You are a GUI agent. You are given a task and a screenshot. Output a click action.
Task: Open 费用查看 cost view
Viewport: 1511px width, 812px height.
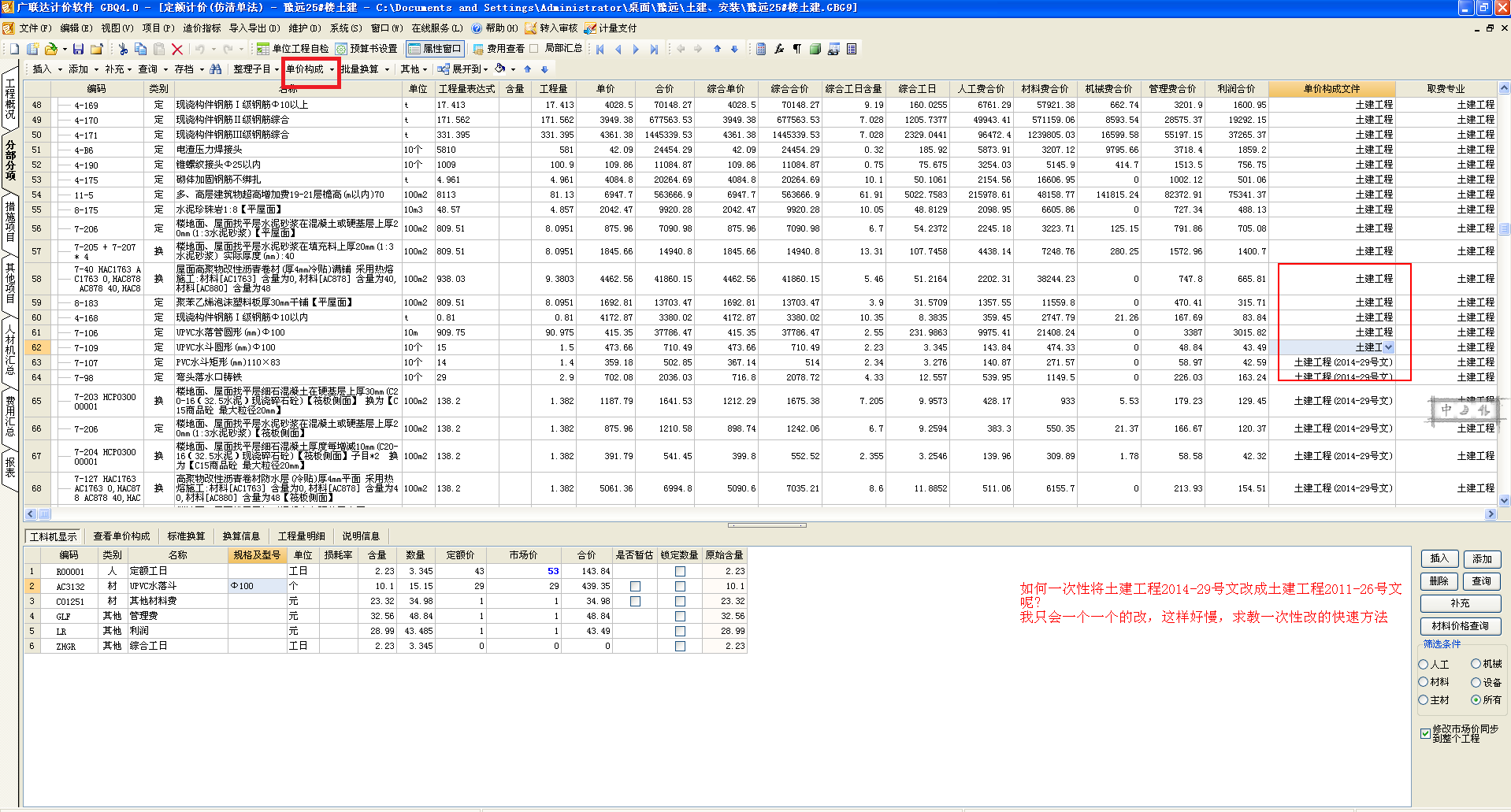coord(498,49)
